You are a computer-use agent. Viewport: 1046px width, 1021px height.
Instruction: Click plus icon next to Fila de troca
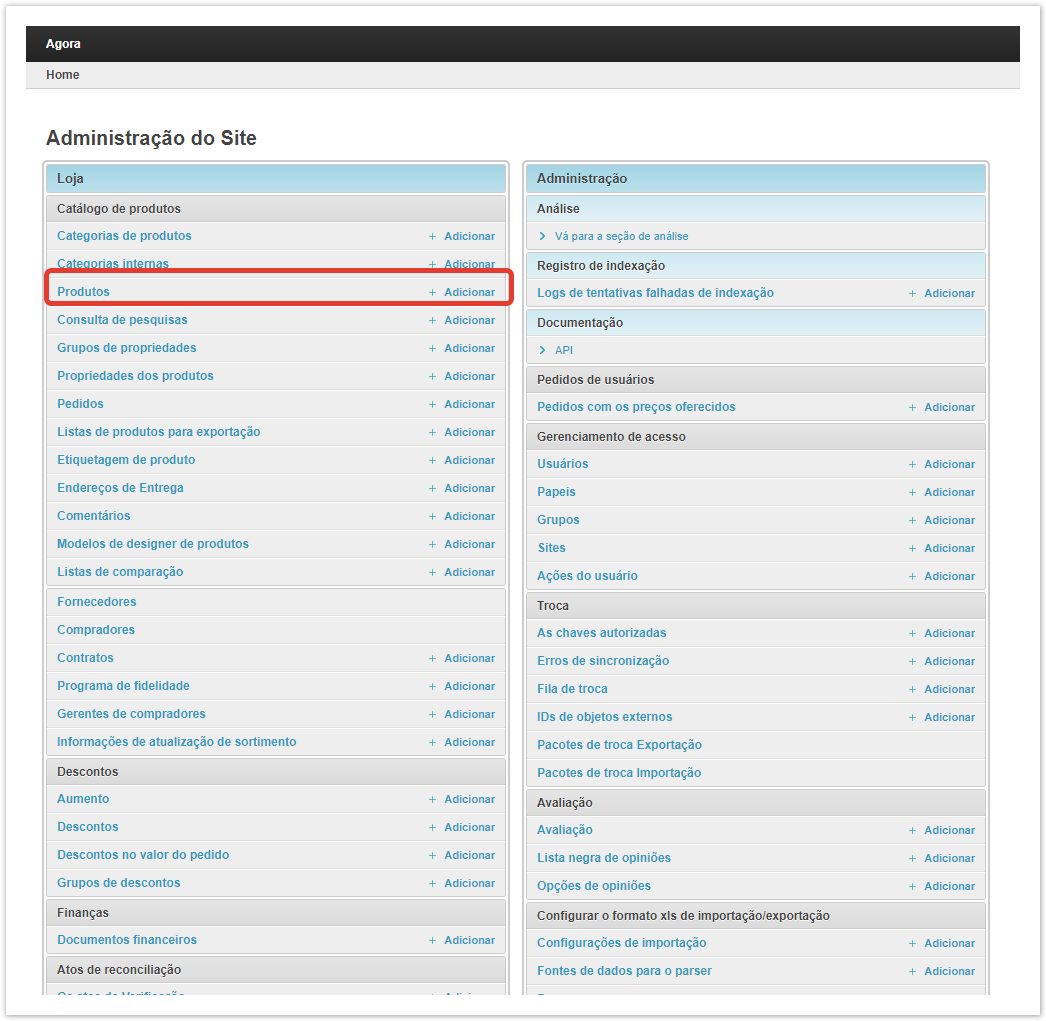912,689
